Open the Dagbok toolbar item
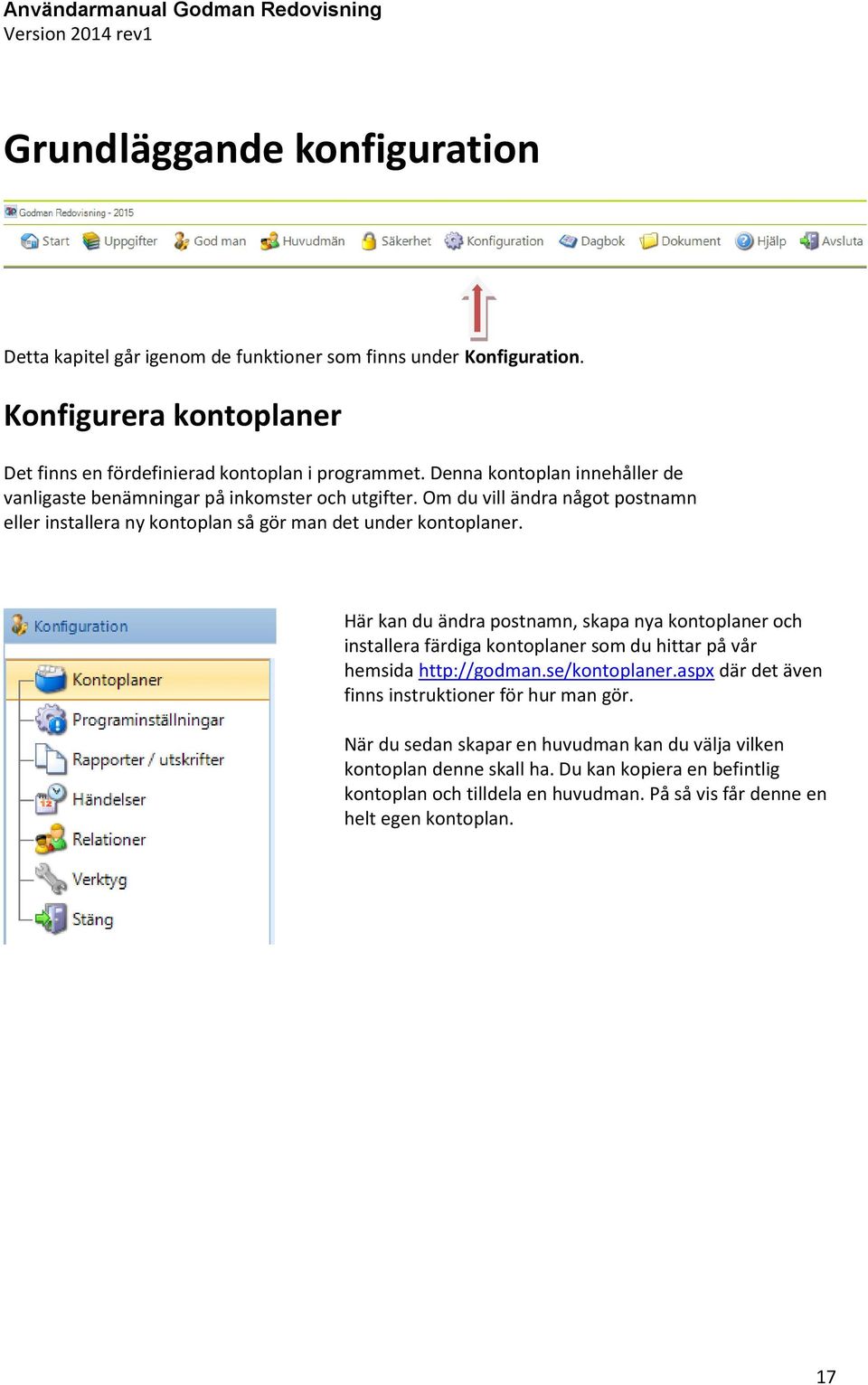This screenshot has height=1385, width=868. [x=602, y=241]
